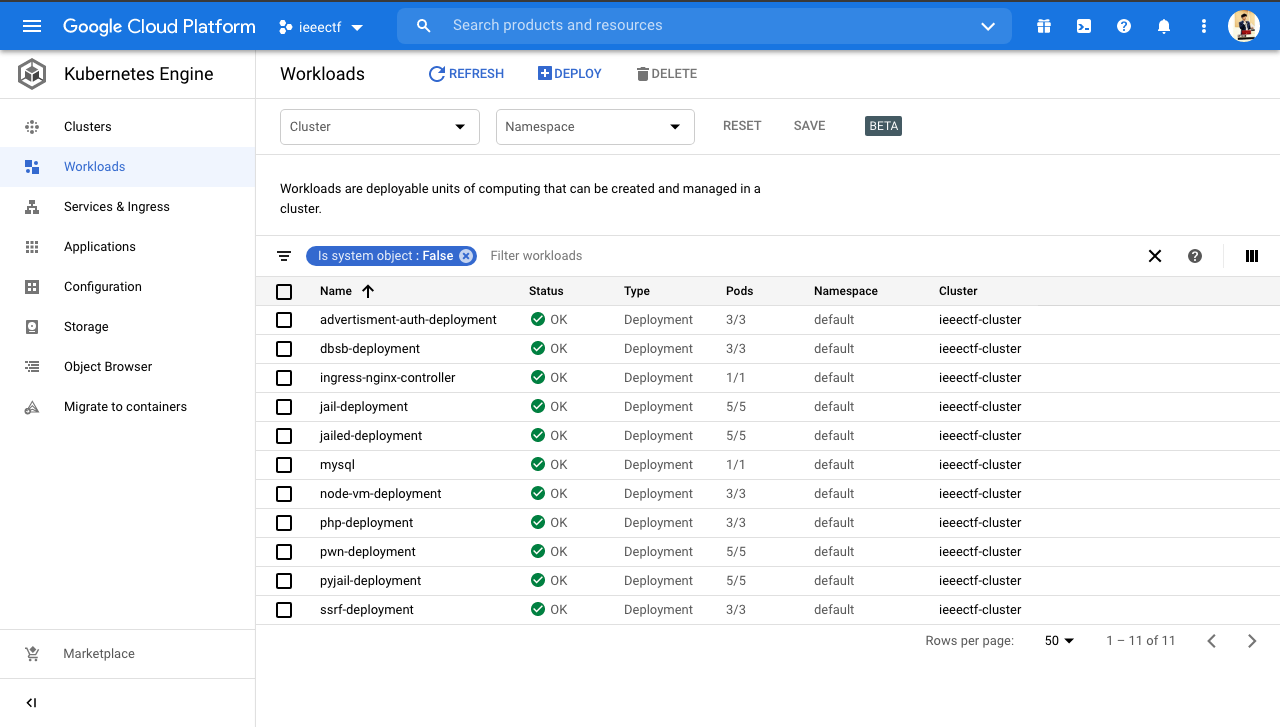This screenshot has width=1280, height=727.
Task: Open Migrate to containers
Action: tap(125, 406)
